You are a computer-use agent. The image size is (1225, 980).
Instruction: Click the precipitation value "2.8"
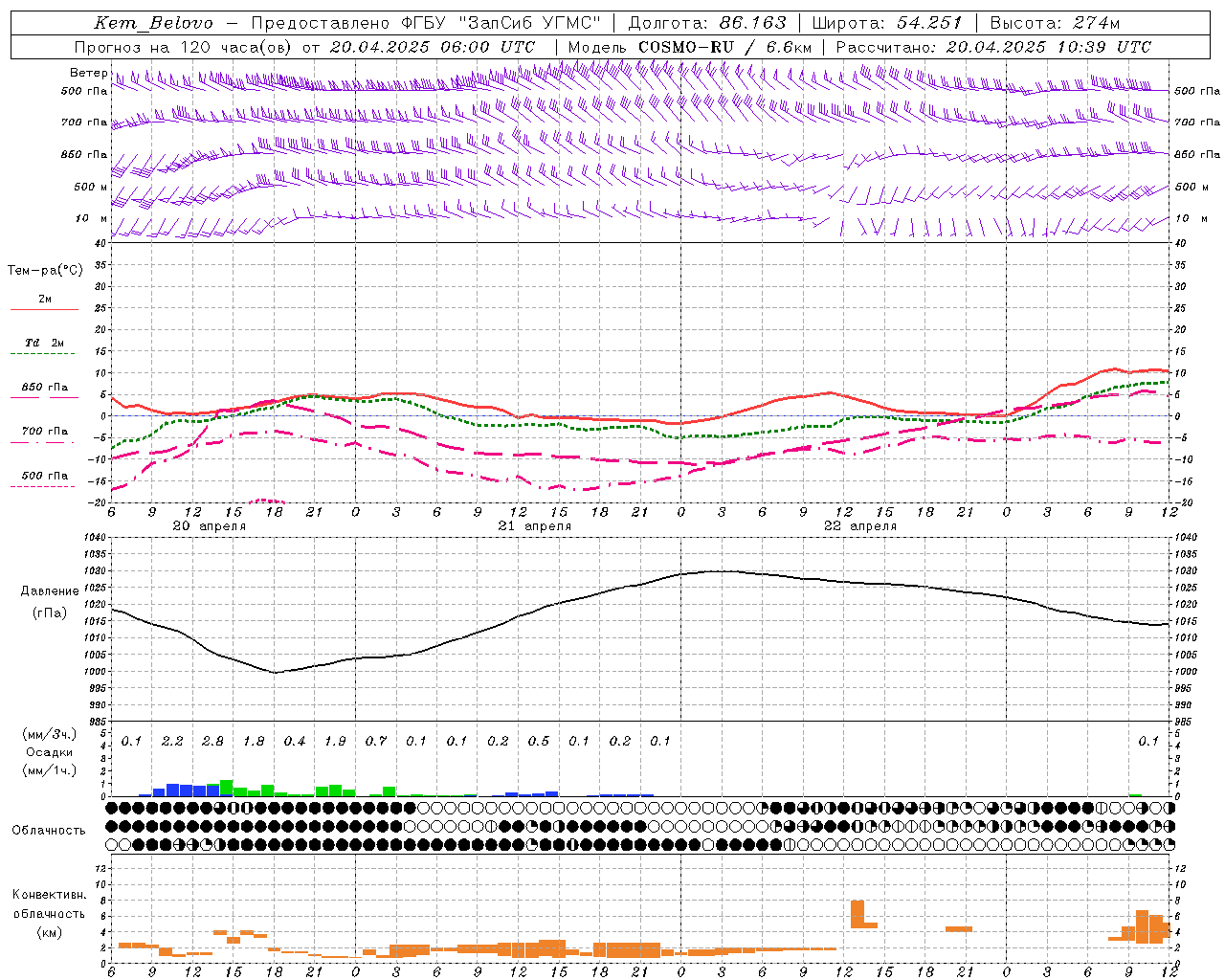pyautogui.click(x=212, y=742)
